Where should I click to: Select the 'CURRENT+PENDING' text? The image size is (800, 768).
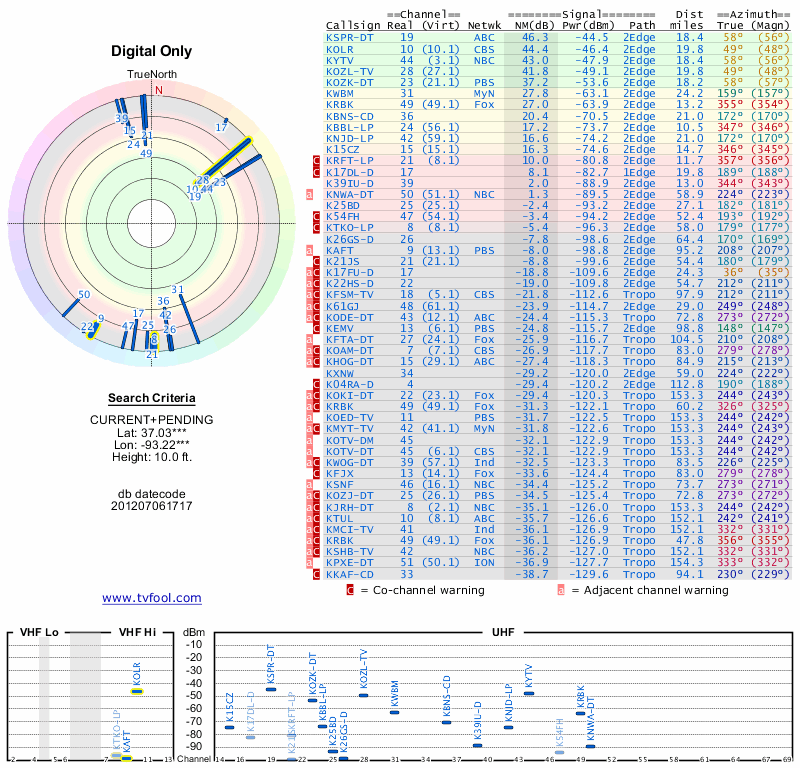152,420
